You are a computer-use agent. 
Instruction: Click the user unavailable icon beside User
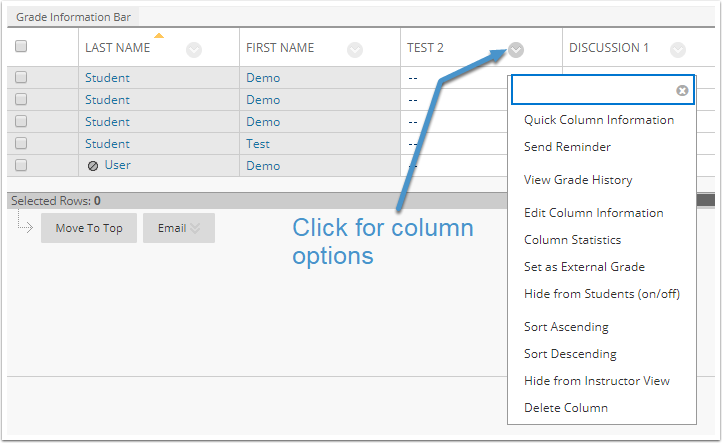93,166
